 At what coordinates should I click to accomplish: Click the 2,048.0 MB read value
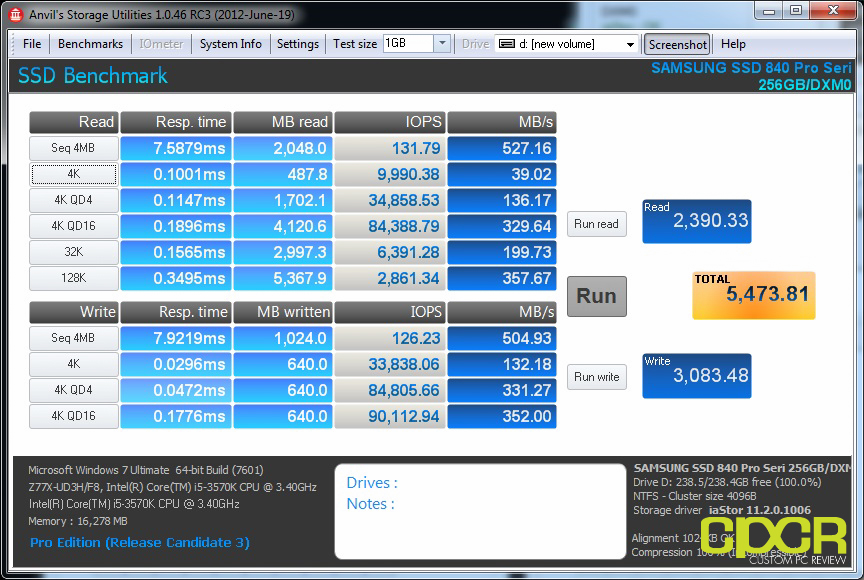283,148
